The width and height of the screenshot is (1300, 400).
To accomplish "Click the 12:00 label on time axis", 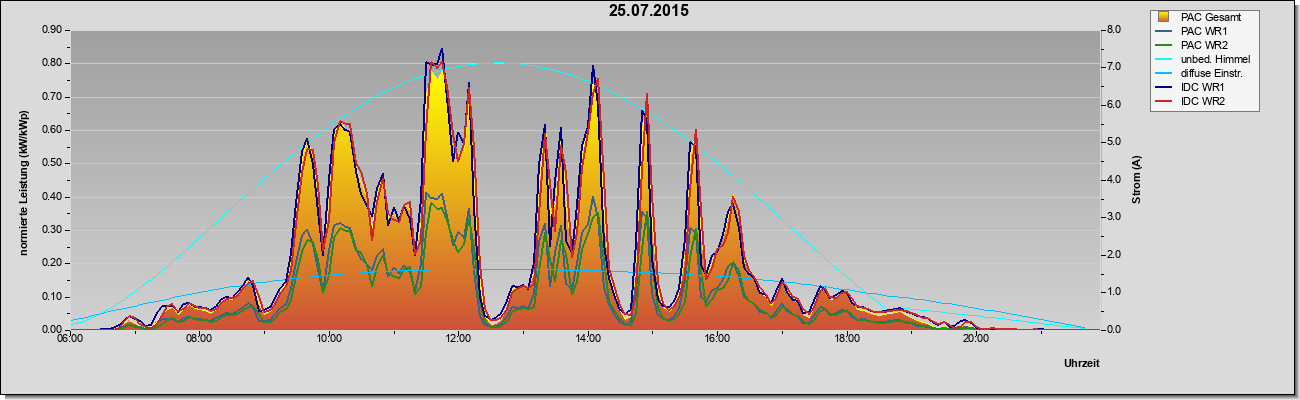I will click(459, 339).
